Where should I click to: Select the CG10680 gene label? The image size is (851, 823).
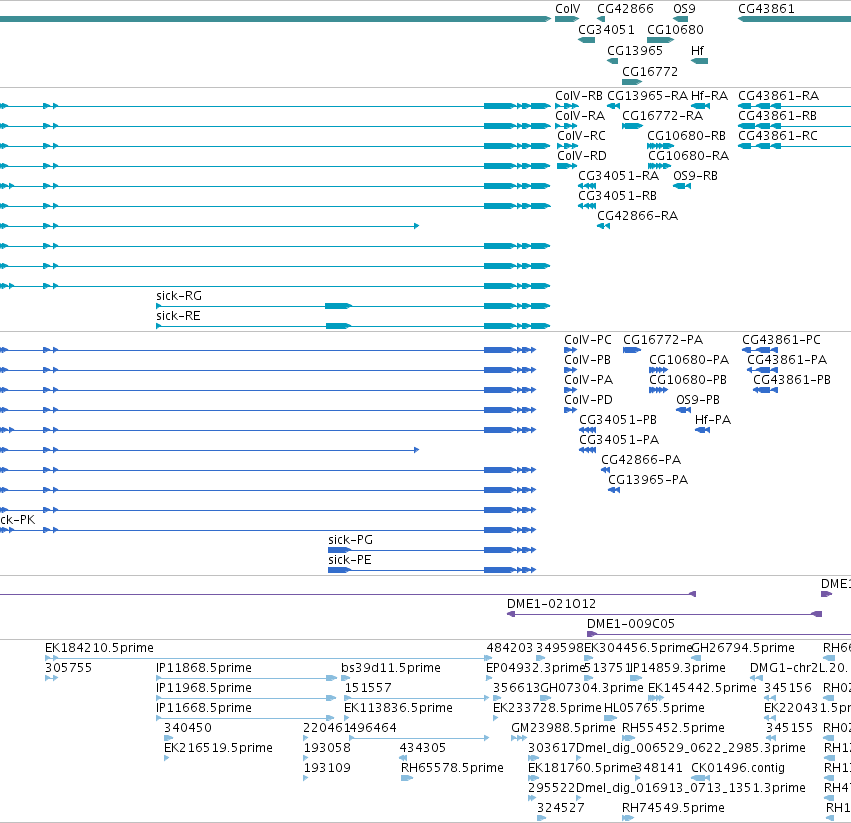point(675,29)
